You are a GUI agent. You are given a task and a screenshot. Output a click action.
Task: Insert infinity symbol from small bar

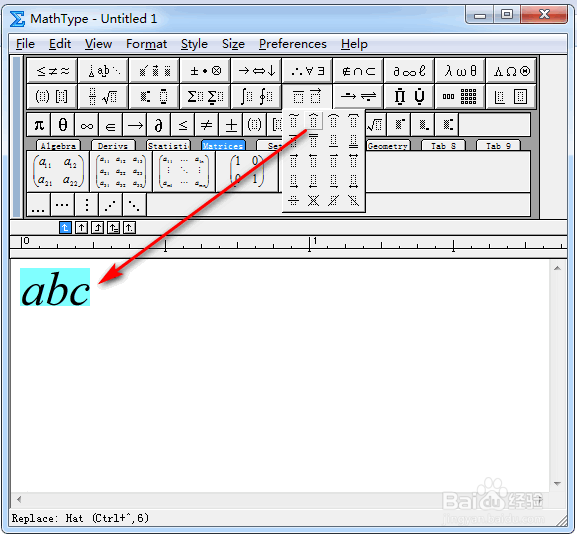pyautogui.click(x=87, y=125)
